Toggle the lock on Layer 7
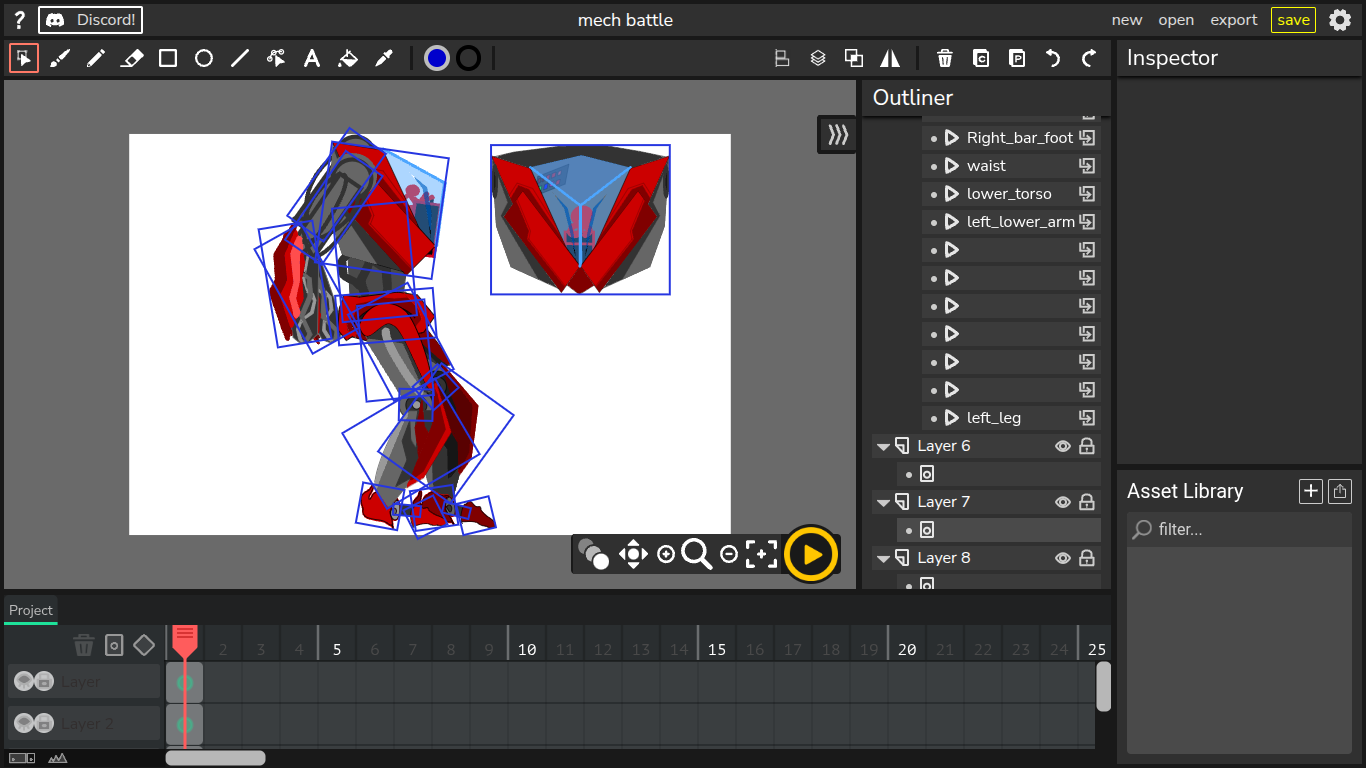Screen dimensions: 1366x768 [1087, 502]
